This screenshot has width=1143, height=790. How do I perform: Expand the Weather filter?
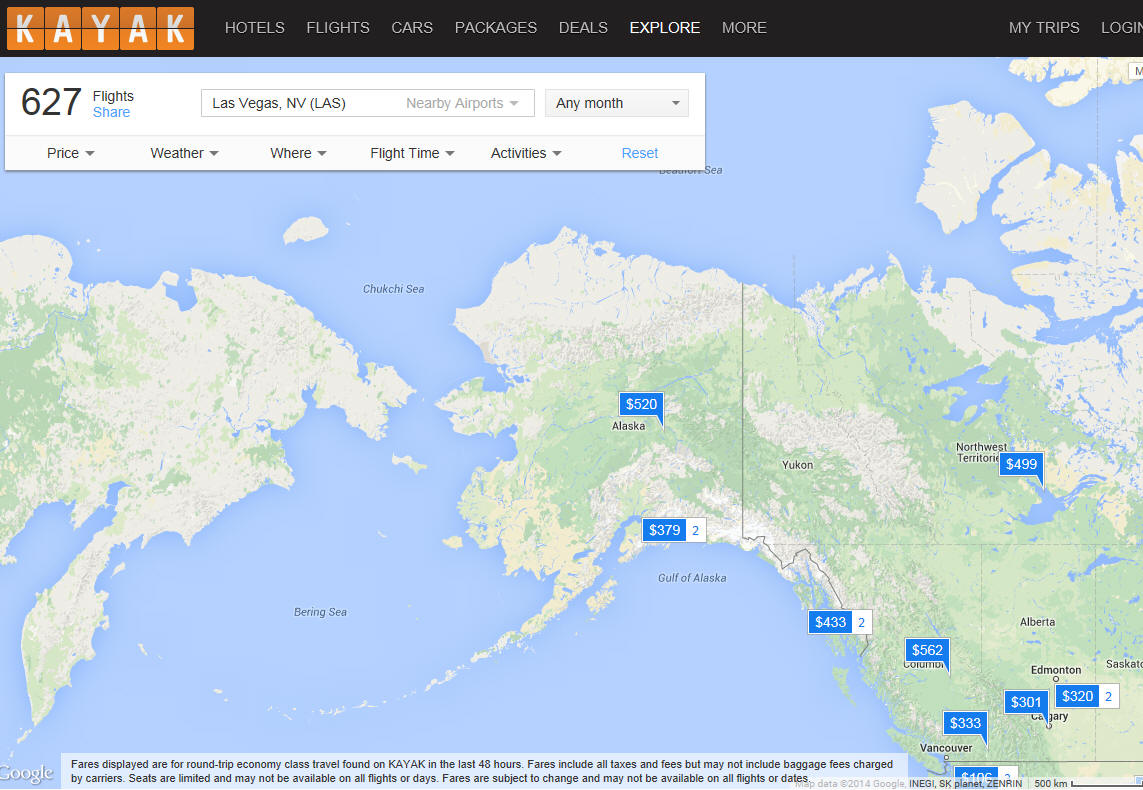[x=184, y=153]
